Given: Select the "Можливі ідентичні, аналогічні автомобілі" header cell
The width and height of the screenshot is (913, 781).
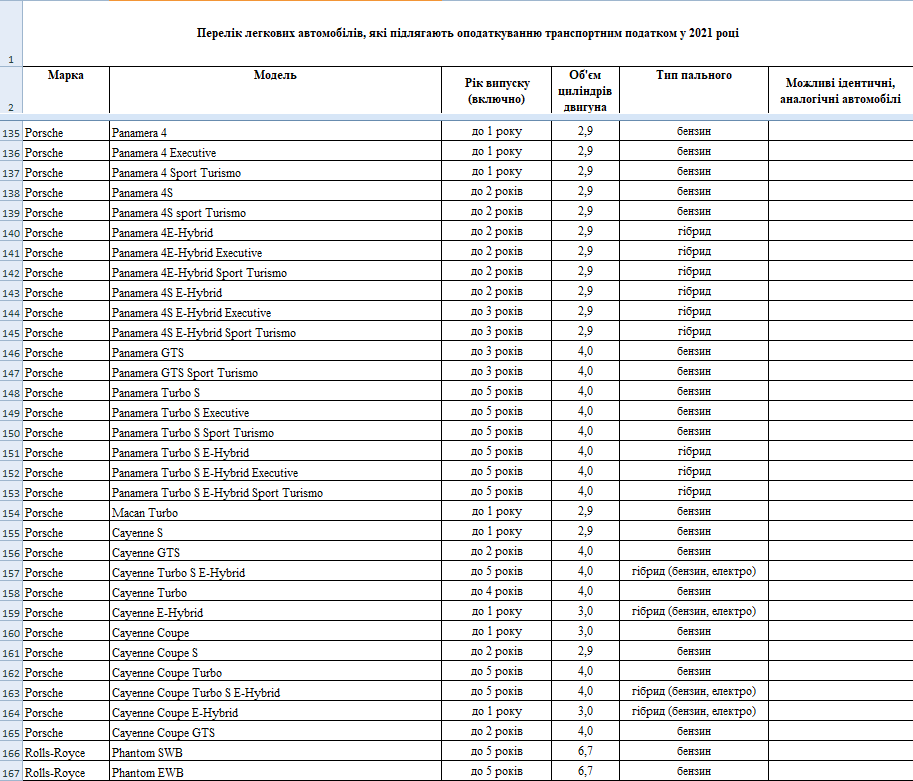Looking at the screenshot, I should click(x=840, y=91).
